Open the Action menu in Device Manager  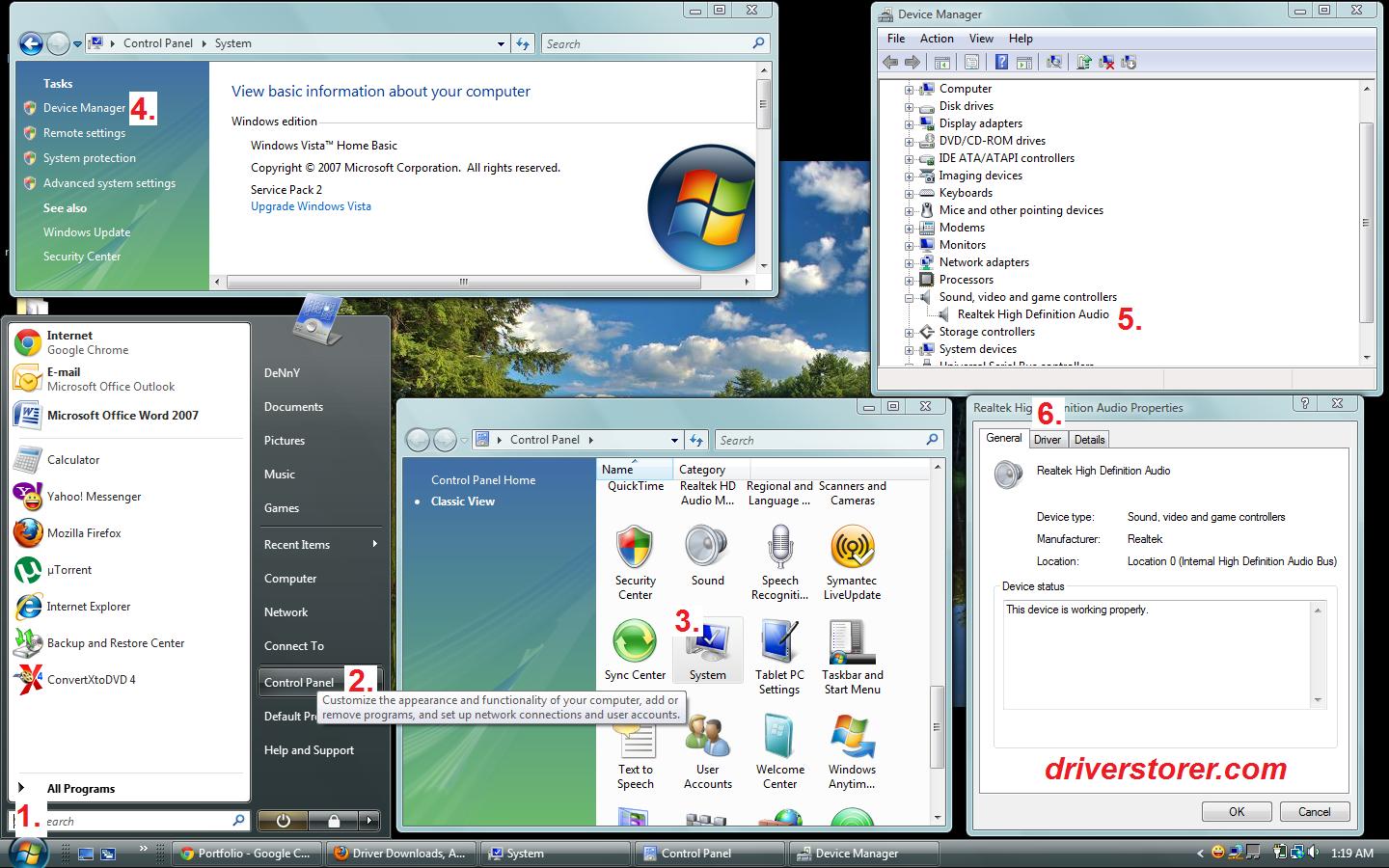click(937, 39)
